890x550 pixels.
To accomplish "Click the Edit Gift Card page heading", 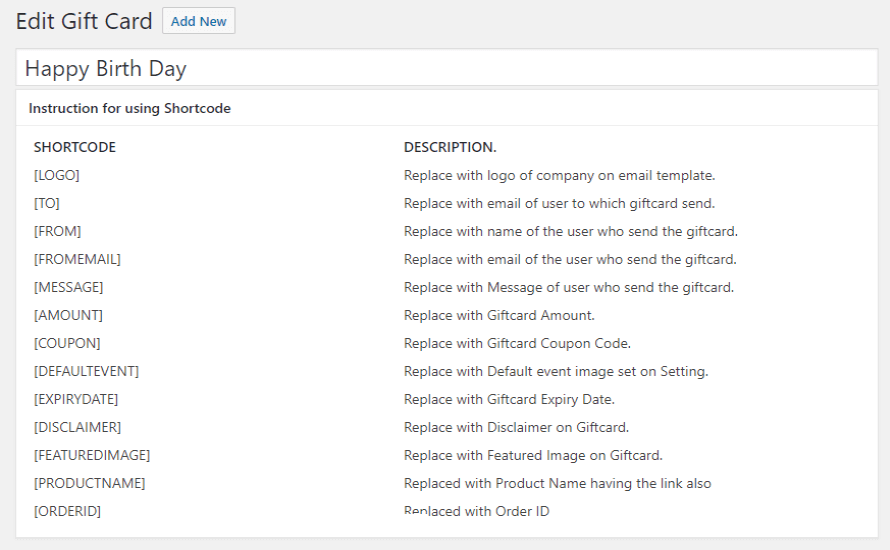I will (x=84, y=21).
